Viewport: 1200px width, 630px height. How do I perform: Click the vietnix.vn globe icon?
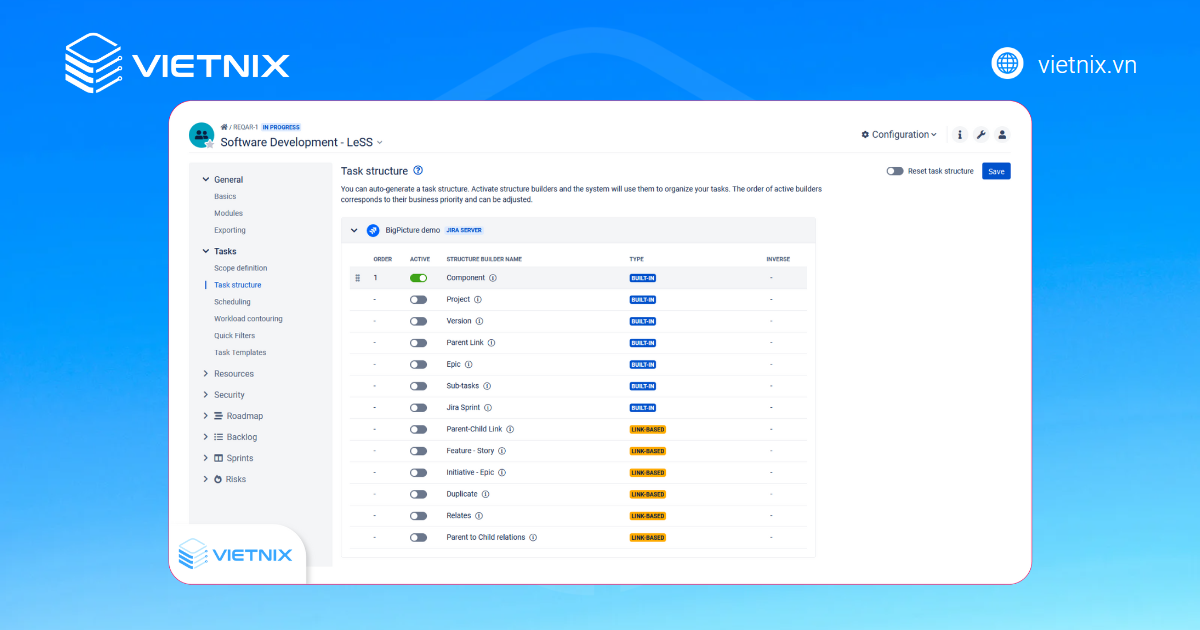(1007, 63)
